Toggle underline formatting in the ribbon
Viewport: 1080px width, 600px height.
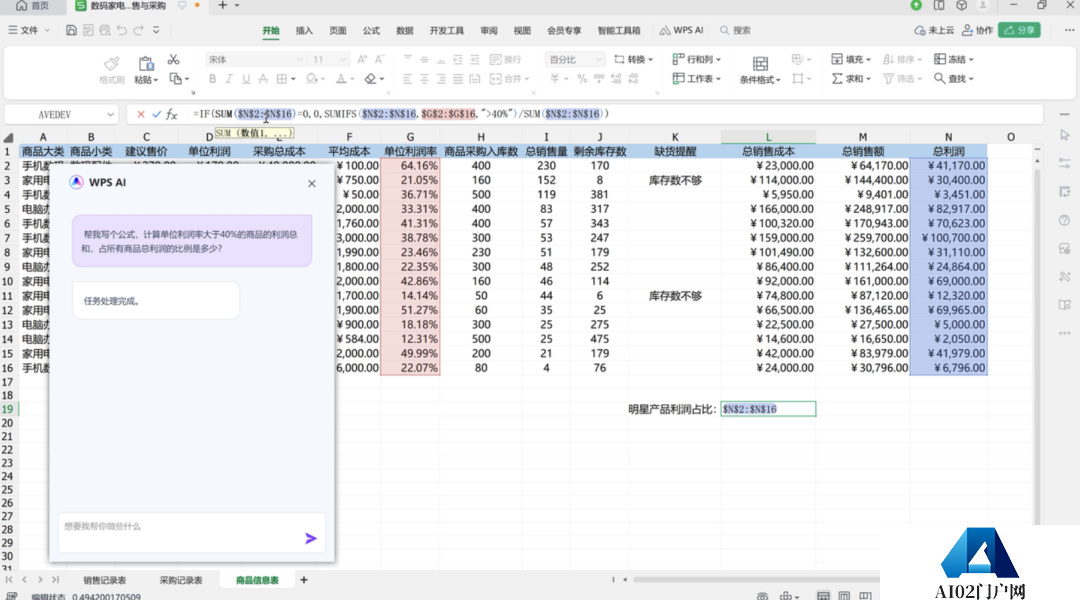pos(245,79)
